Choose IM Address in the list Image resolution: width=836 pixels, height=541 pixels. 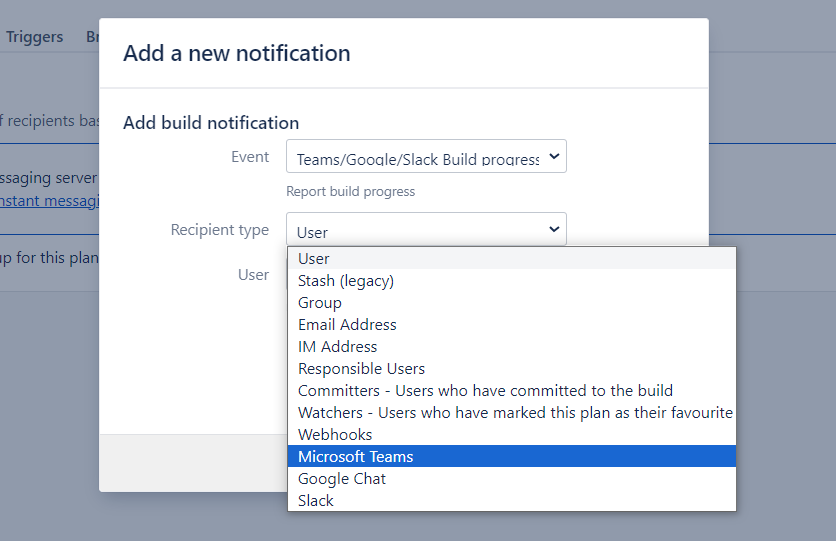[338, 346]
